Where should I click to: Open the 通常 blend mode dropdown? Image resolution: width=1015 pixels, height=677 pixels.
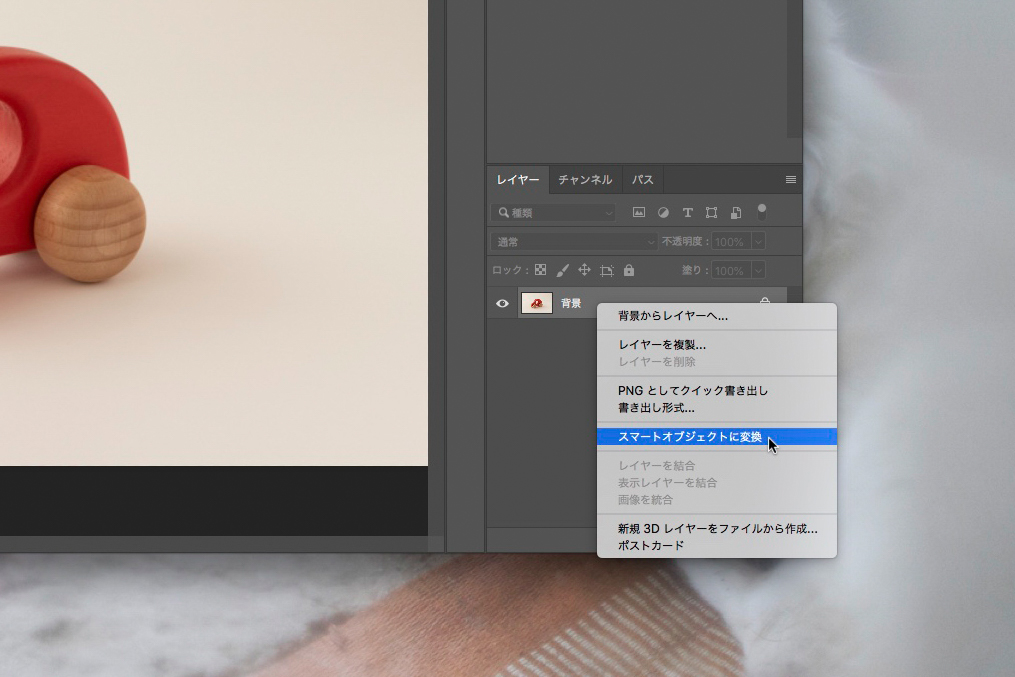(x=574, y=242)
